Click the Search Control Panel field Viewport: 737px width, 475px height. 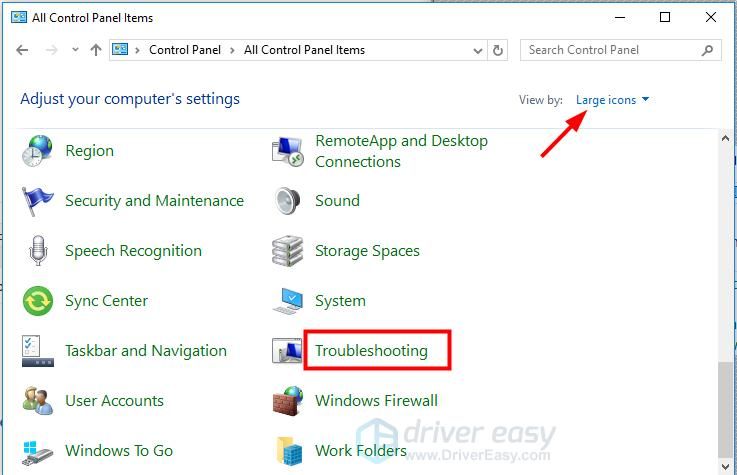point(610,50)
